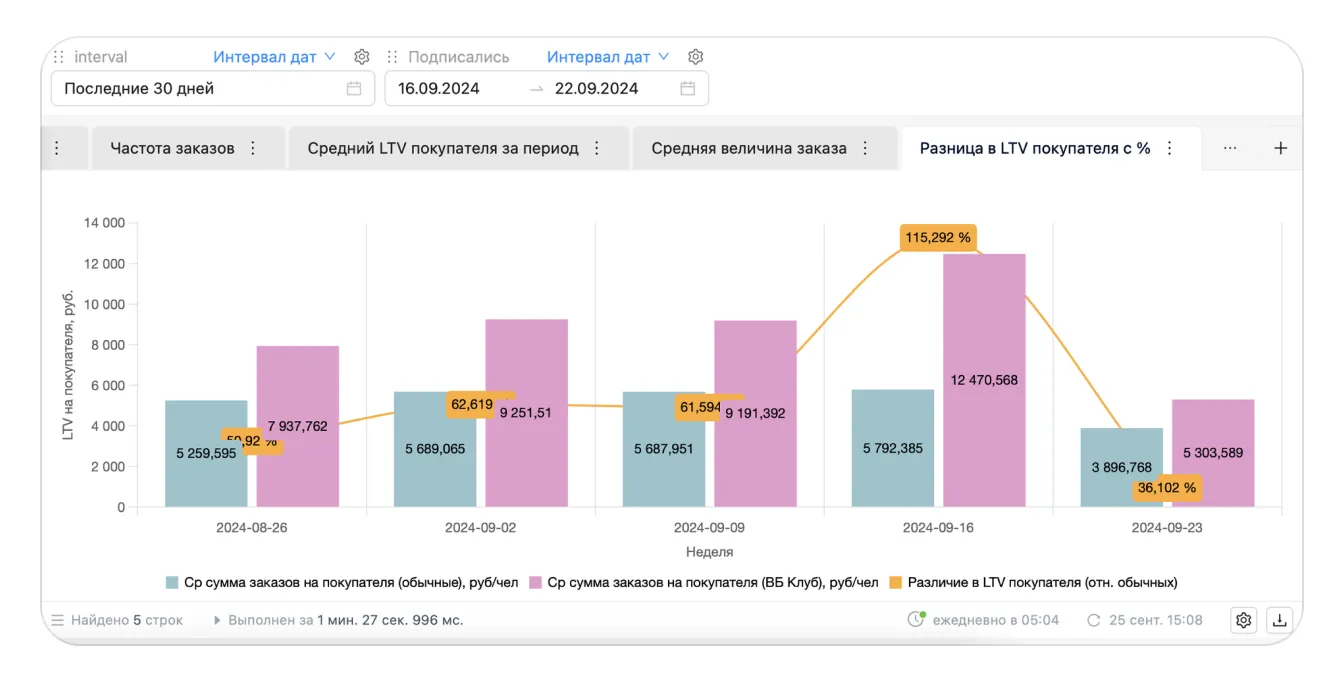Open chart settings gear in bottom bar
This screenshot has width=1344, height=682.
pos(1243,620)
